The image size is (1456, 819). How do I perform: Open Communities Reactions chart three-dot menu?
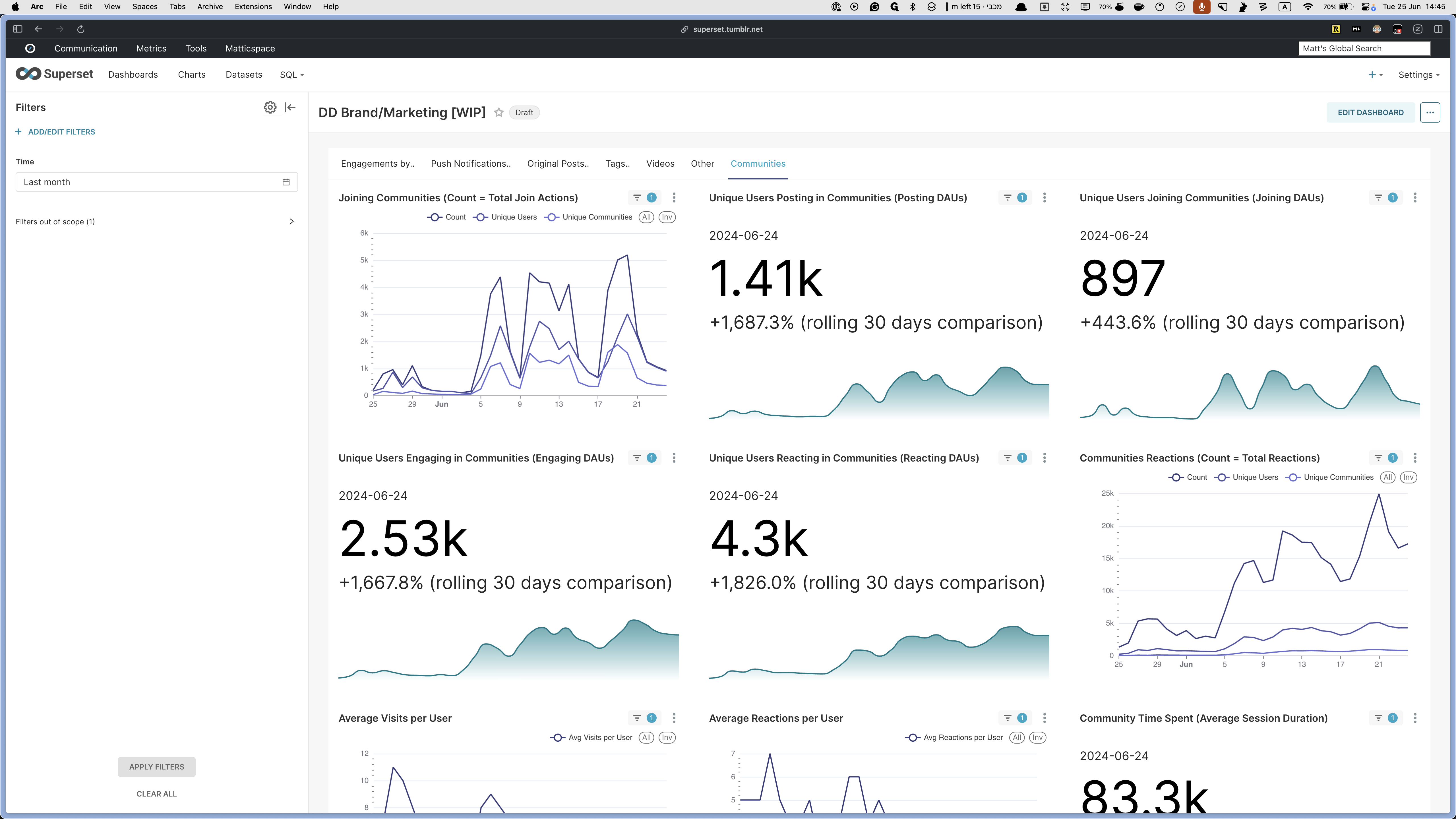pyautogui.click(x=1415, y=458)
